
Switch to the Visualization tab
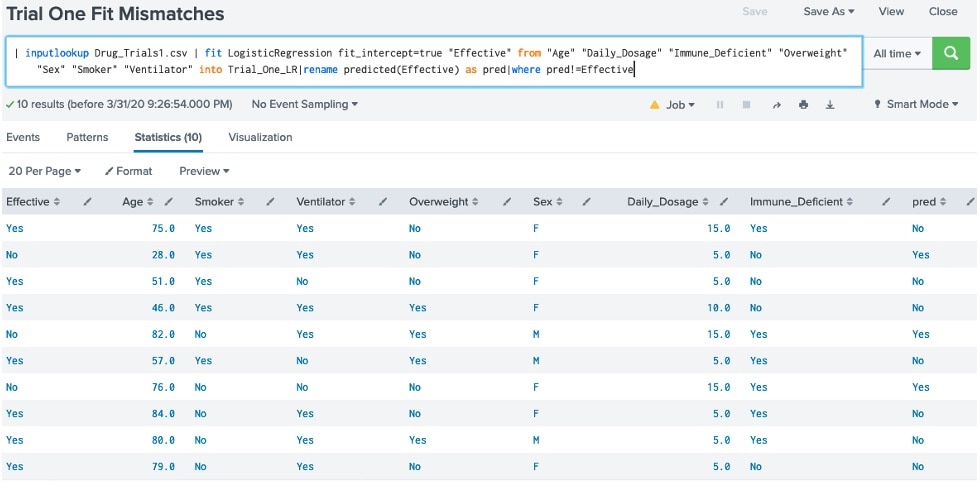click(260, 137)
